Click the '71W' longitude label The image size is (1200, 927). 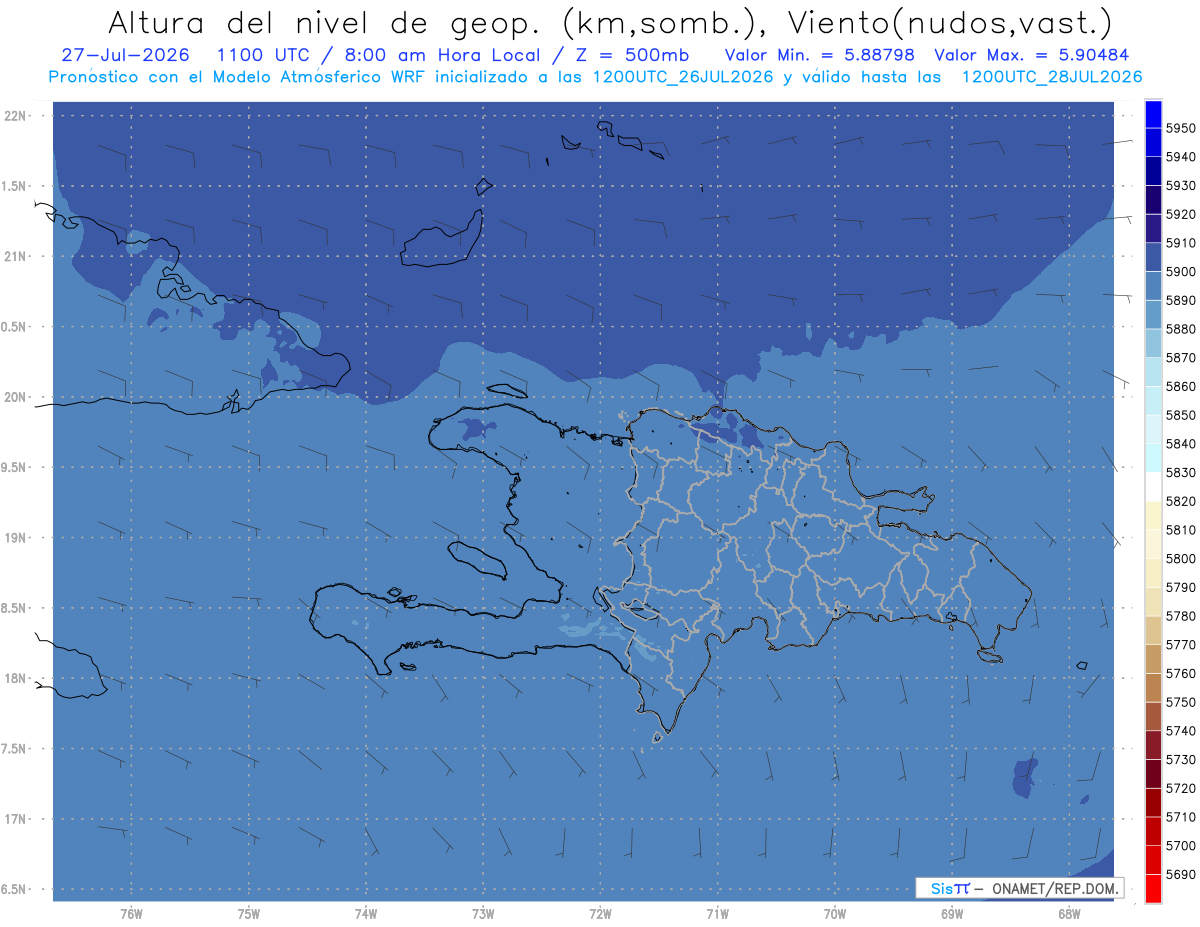point(718,914)
